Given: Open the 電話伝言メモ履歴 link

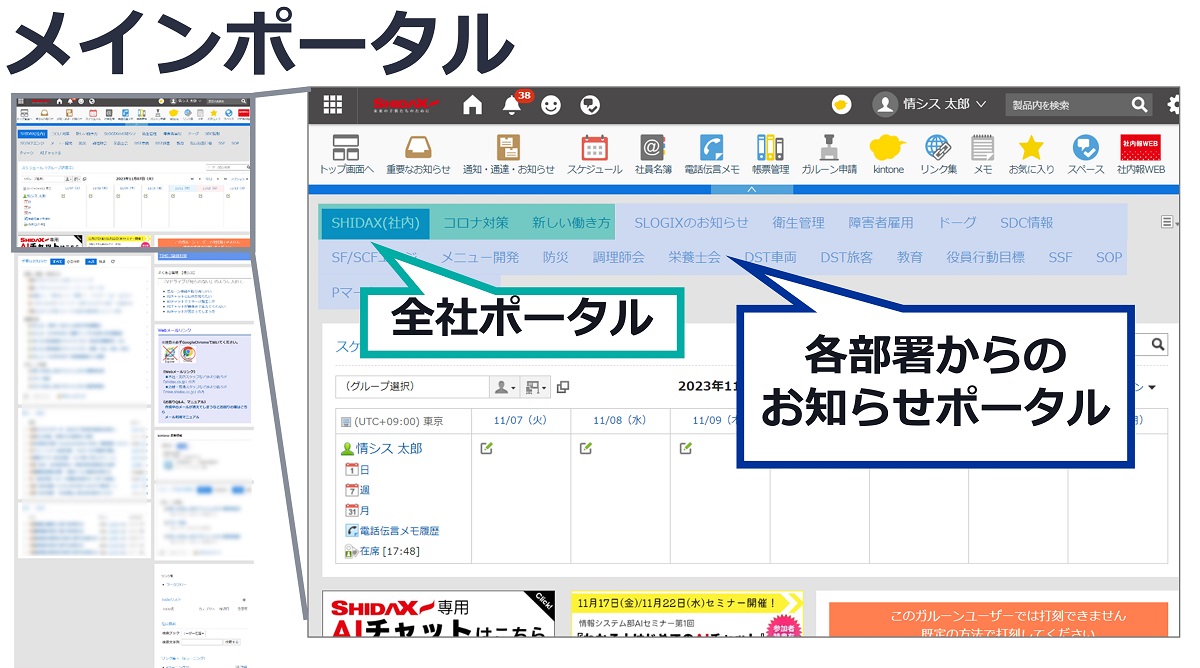Looking at the screenshot, I should (x=397, y=530).
